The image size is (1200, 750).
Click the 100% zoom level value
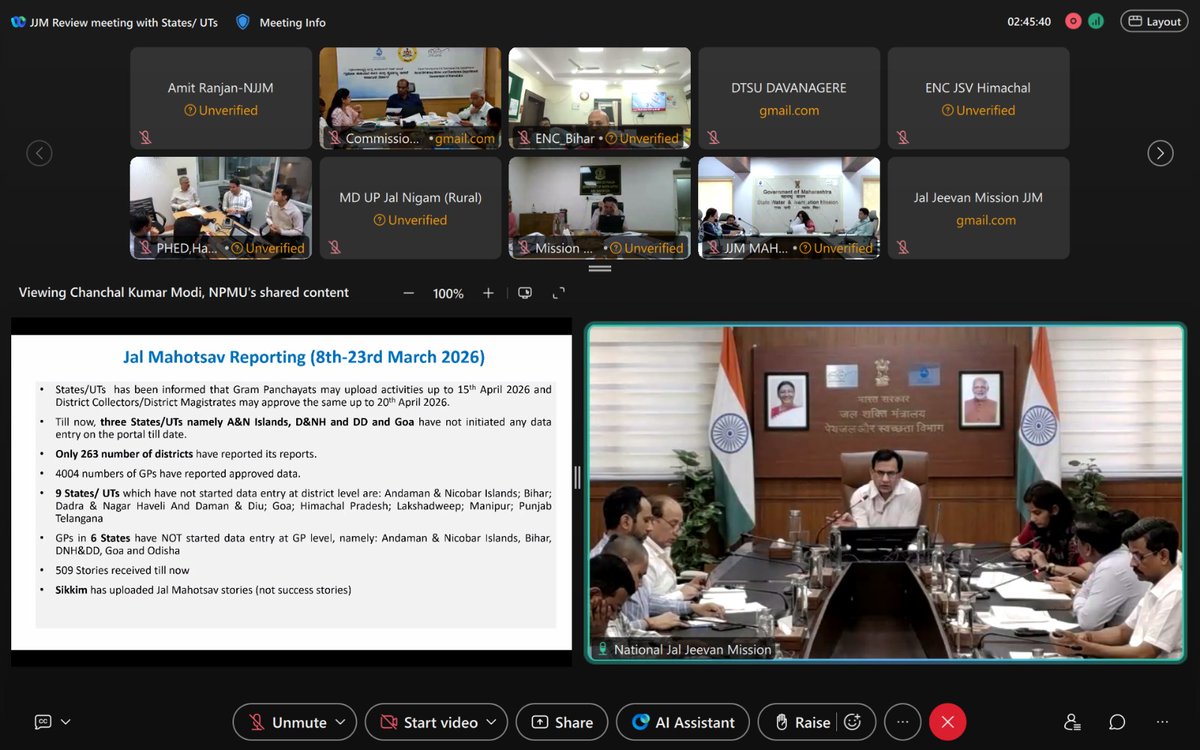448,293
